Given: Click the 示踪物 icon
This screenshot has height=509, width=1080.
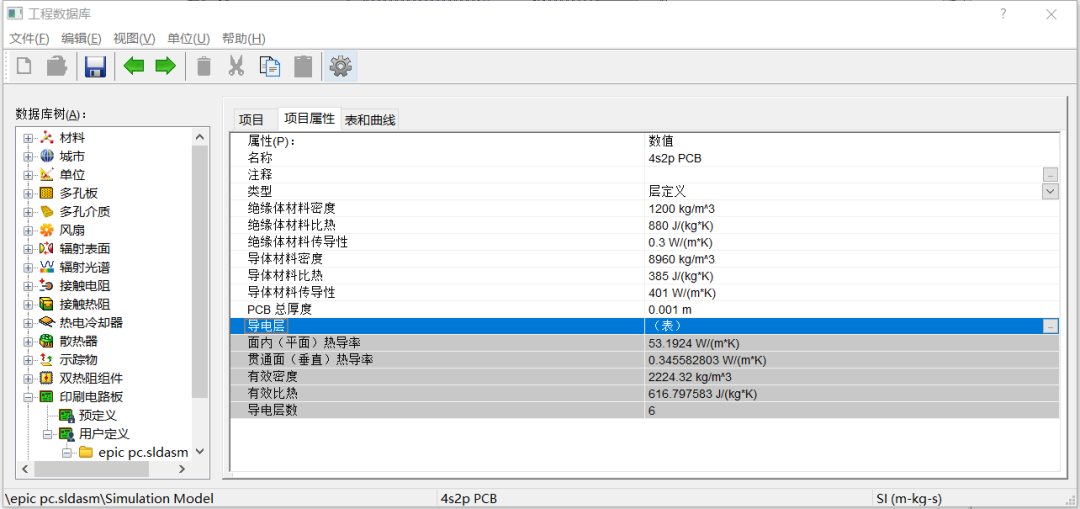Looking at the screenshot, I should tap(47, 360).
